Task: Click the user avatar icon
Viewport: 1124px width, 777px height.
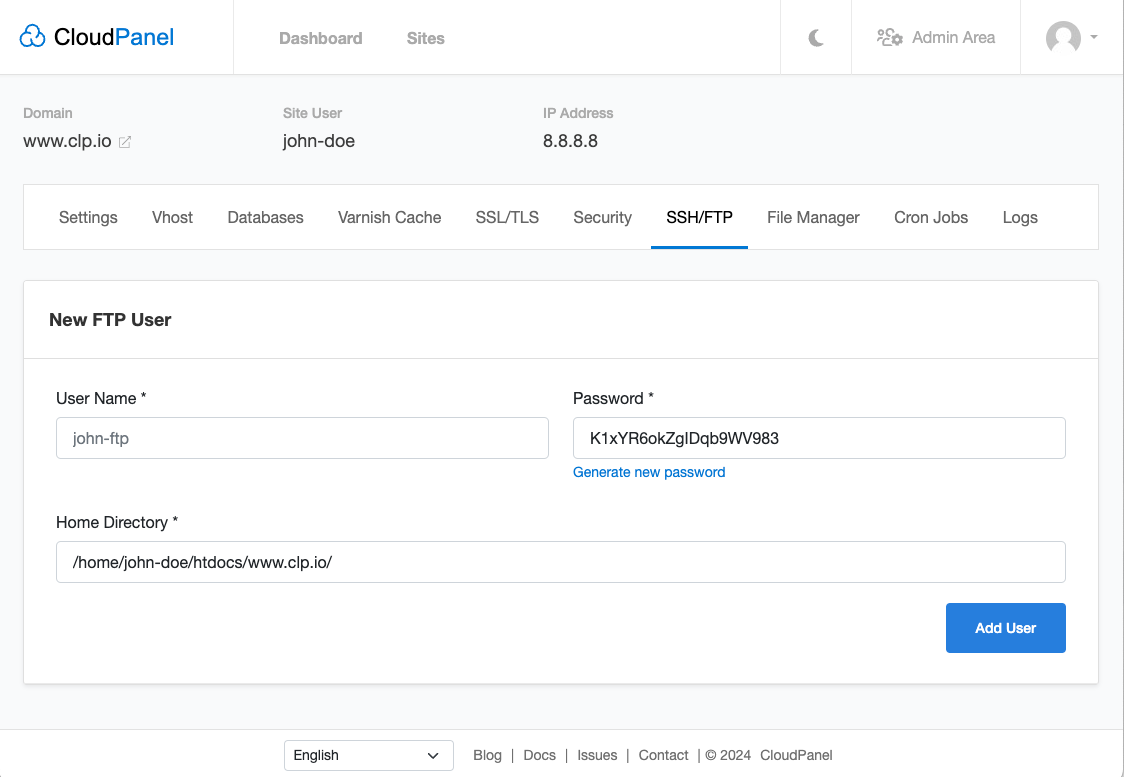Action: [x=1063, y=37]
